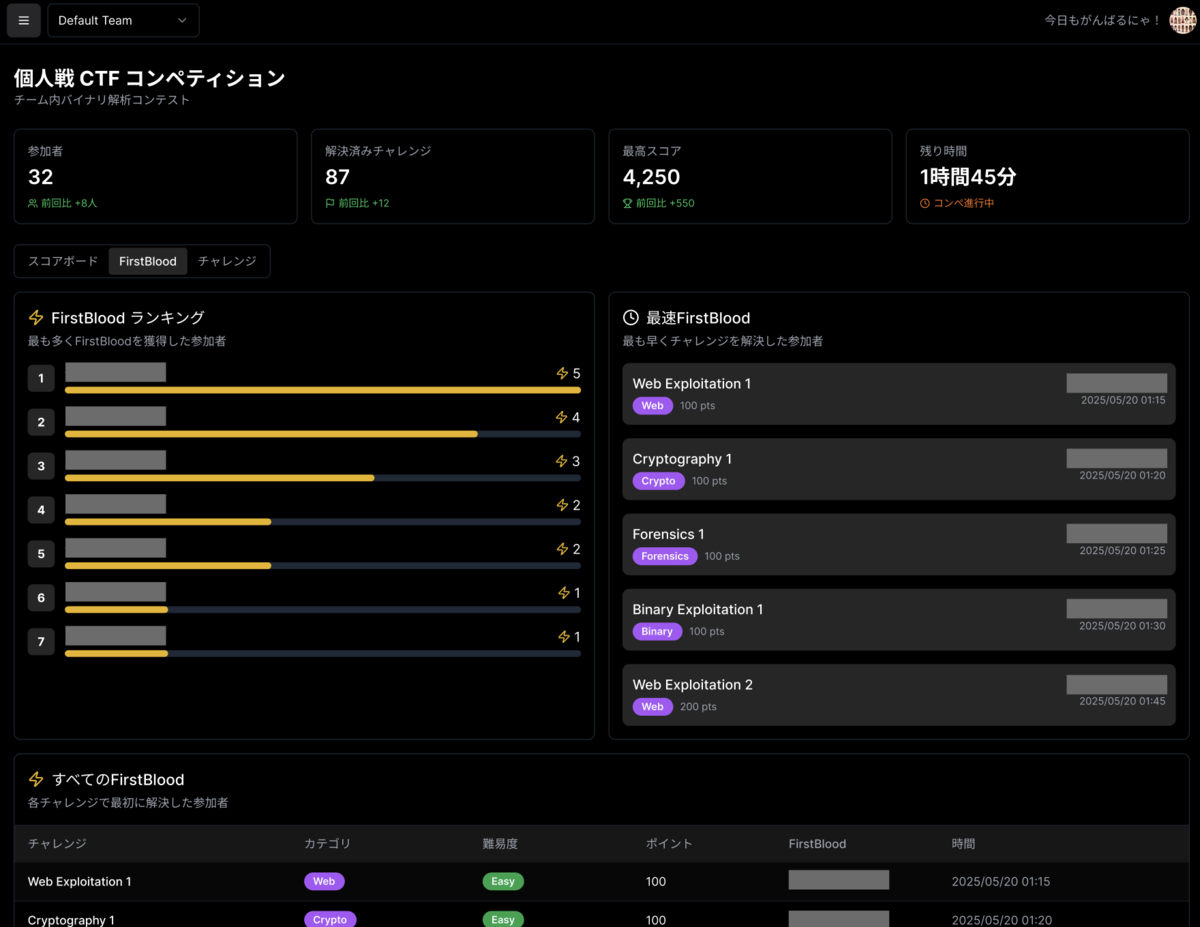Click the lightning icon beside すべてのFirstBlood
1200x927 pixels.
click(36, 779)
